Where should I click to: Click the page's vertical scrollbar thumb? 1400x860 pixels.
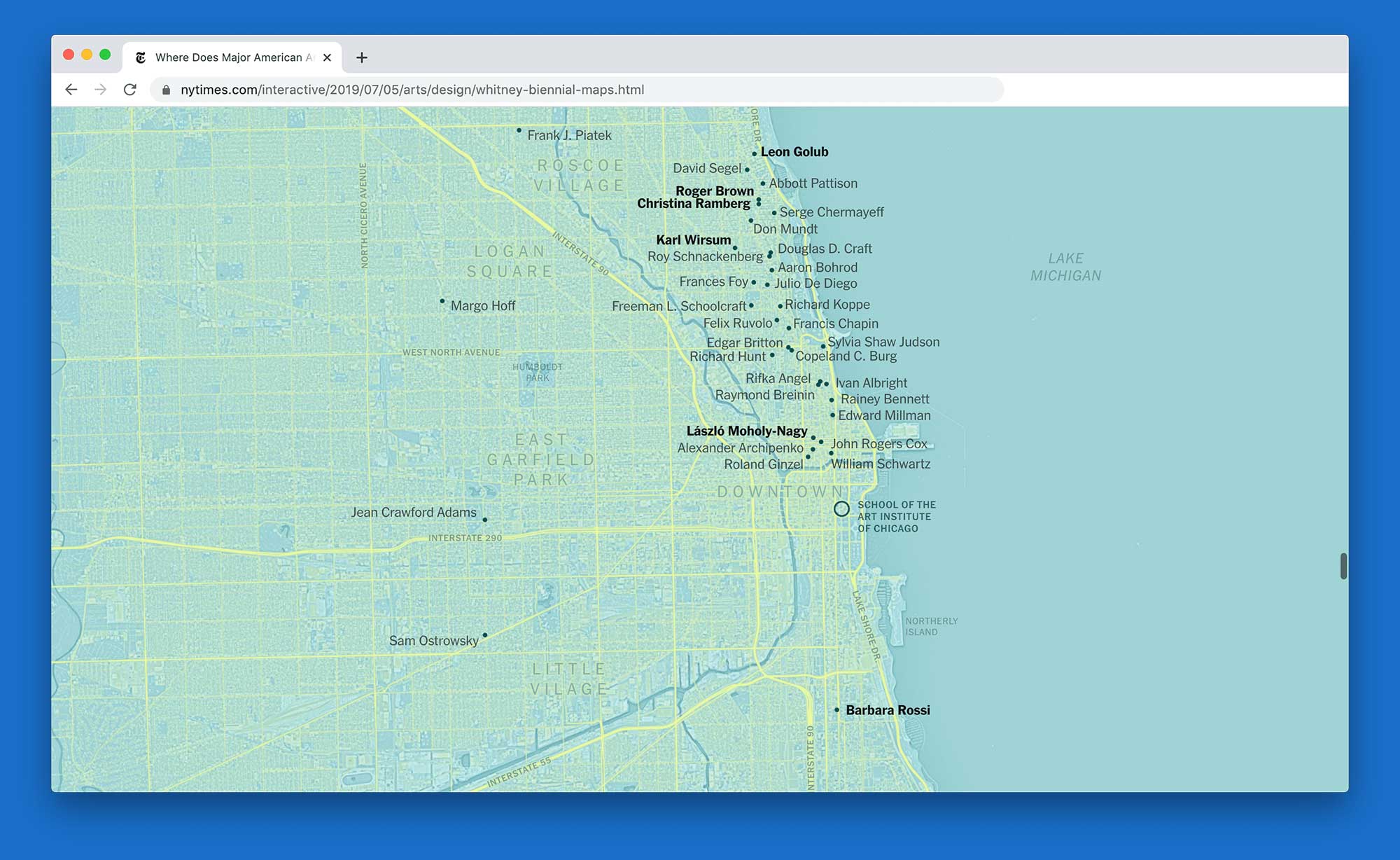click(x=1343, y=566)
